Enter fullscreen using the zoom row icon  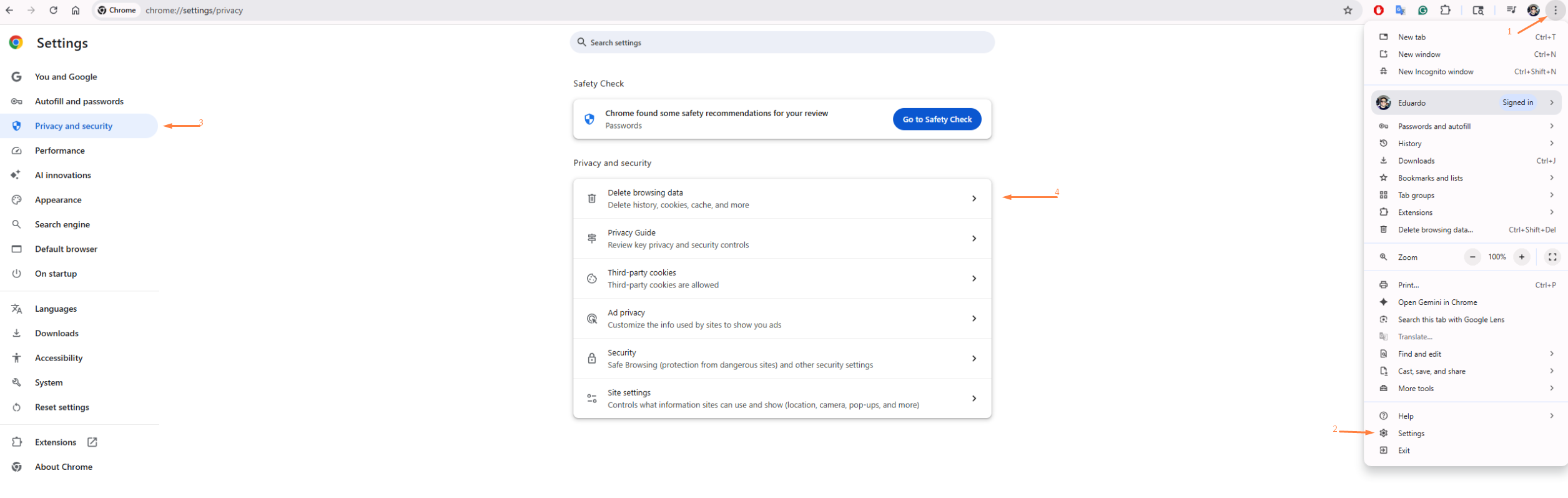pos(1552,257)
